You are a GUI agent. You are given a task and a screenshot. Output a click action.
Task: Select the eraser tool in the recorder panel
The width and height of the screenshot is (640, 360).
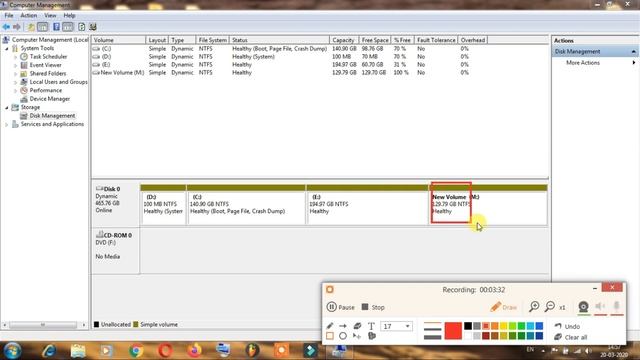357,326
